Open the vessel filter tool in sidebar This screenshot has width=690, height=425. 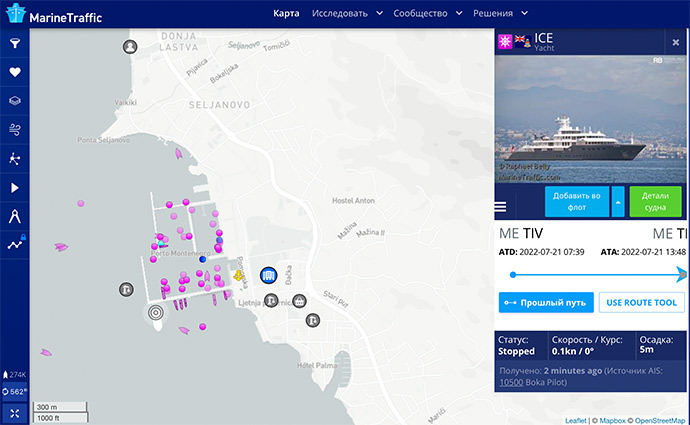(x=14, y=43)
